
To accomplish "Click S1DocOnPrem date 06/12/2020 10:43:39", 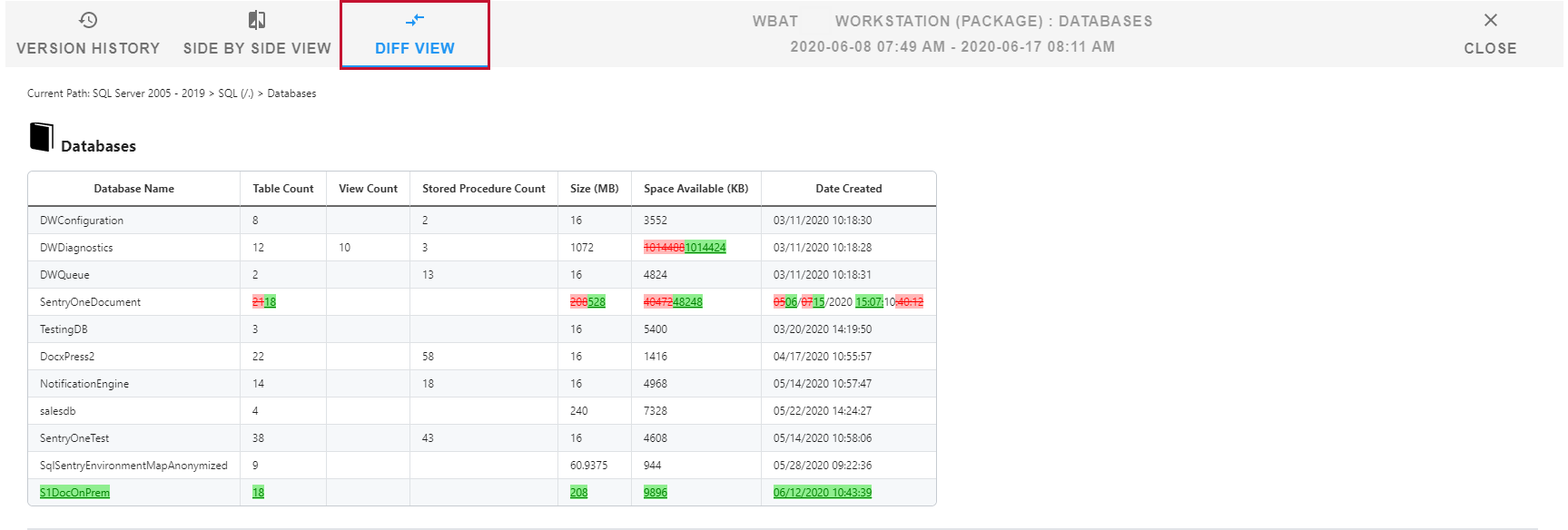I will coord(823,493).
